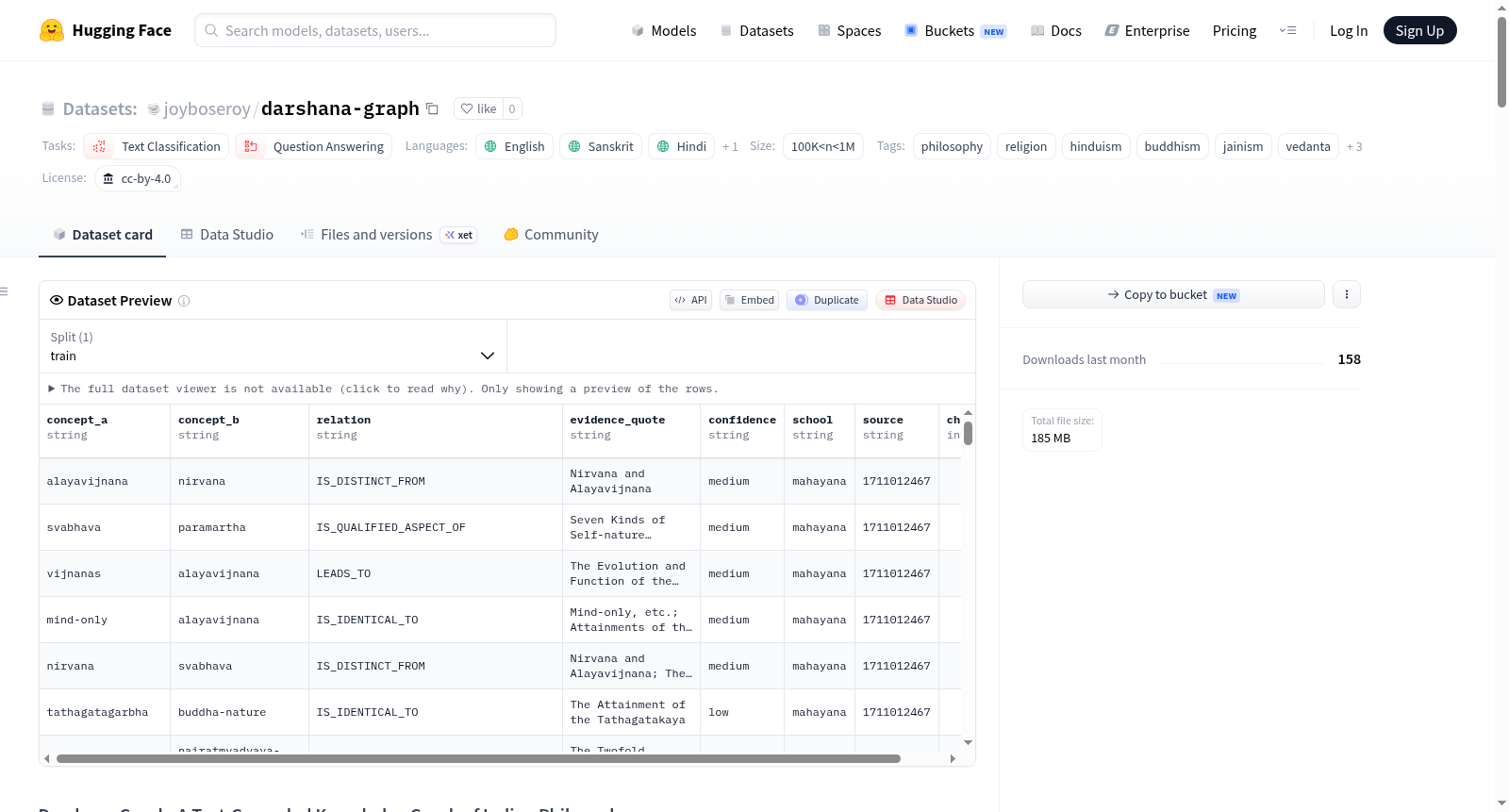Screen dimensions: 1509x812
Task: Open the navigation extras menu icon
Action: tap(1287, 30)
